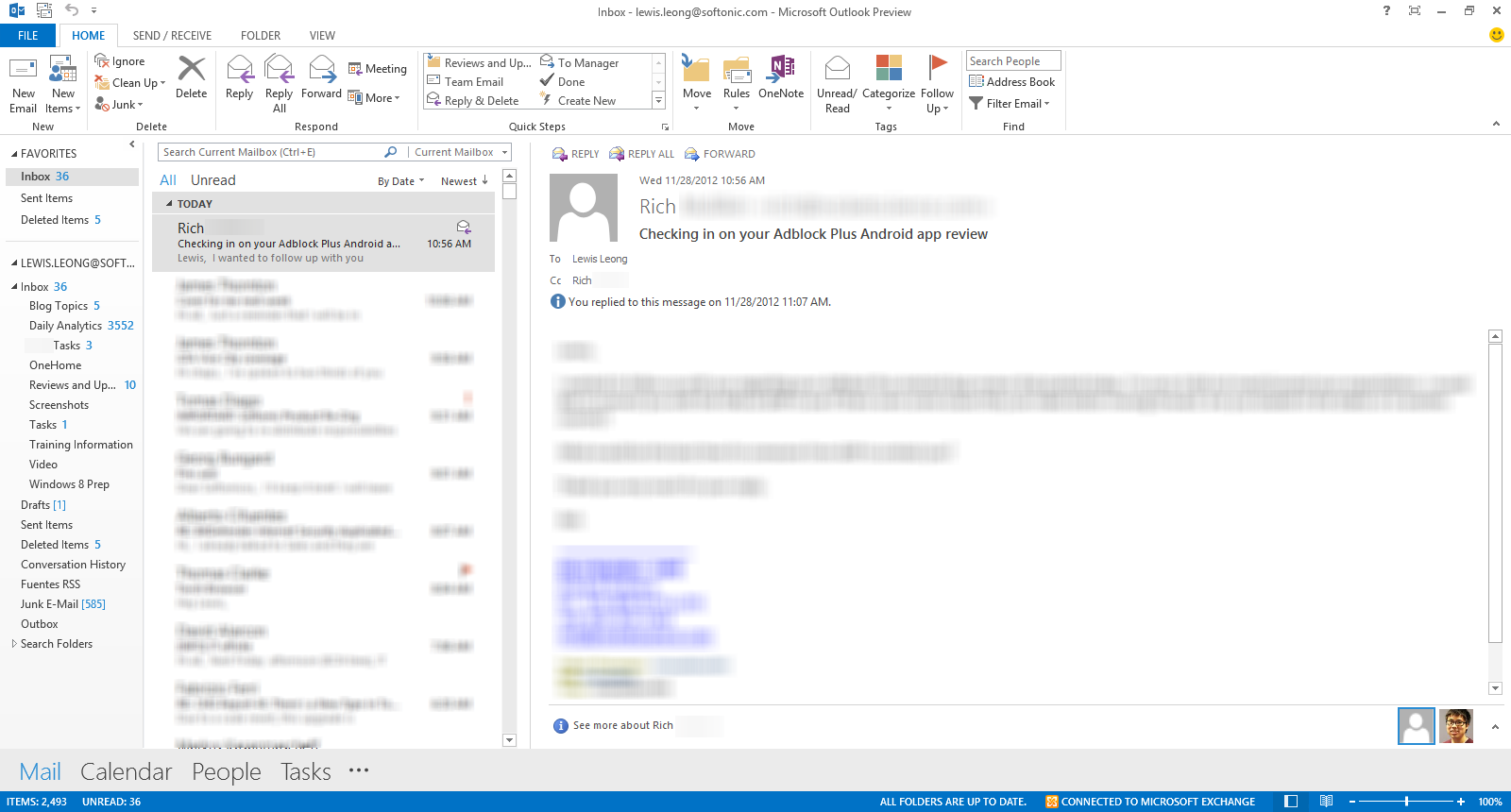Delete the selected message

click(x=191, y=77)
